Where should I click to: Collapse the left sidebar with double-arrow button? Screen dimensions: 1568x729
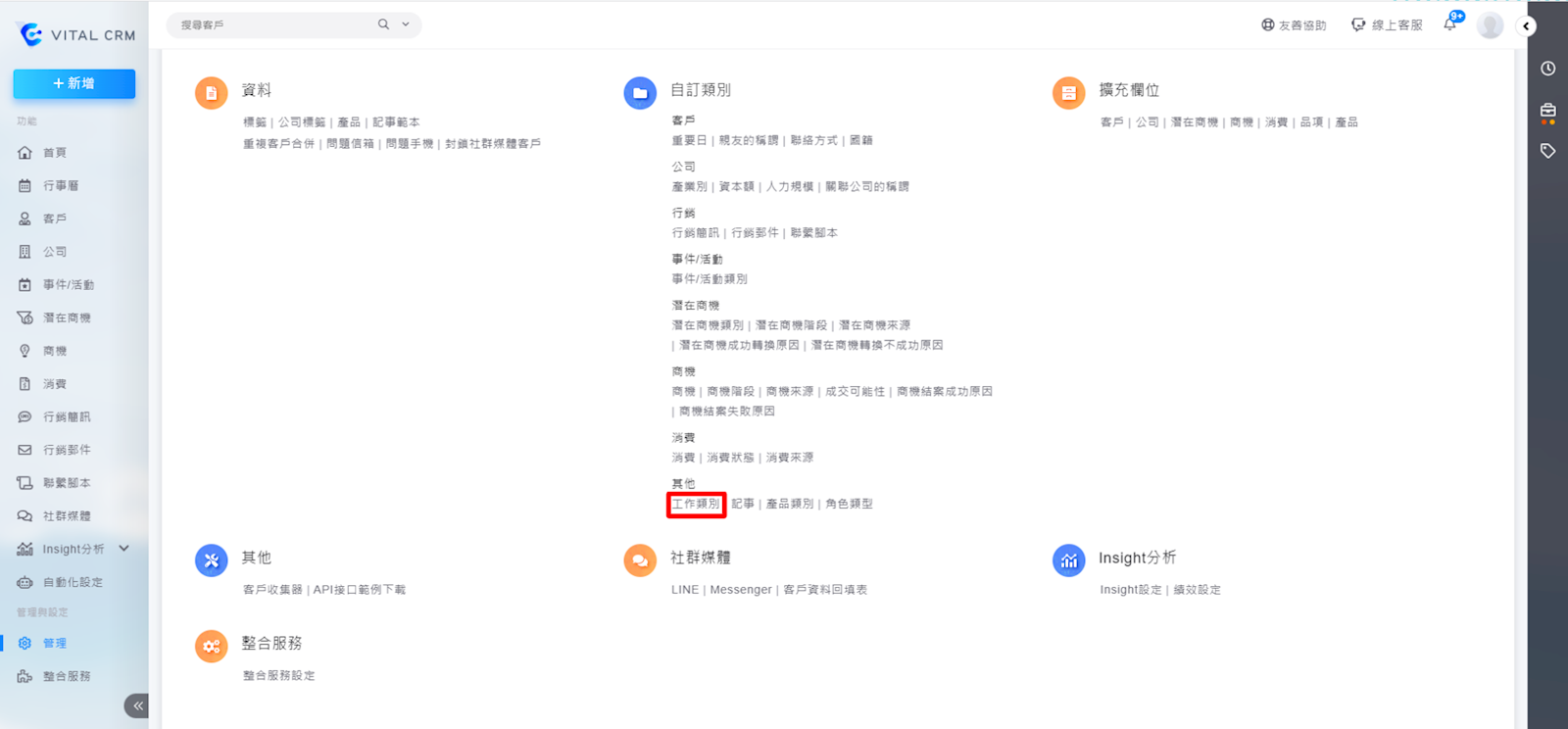(x=137, y=705)
